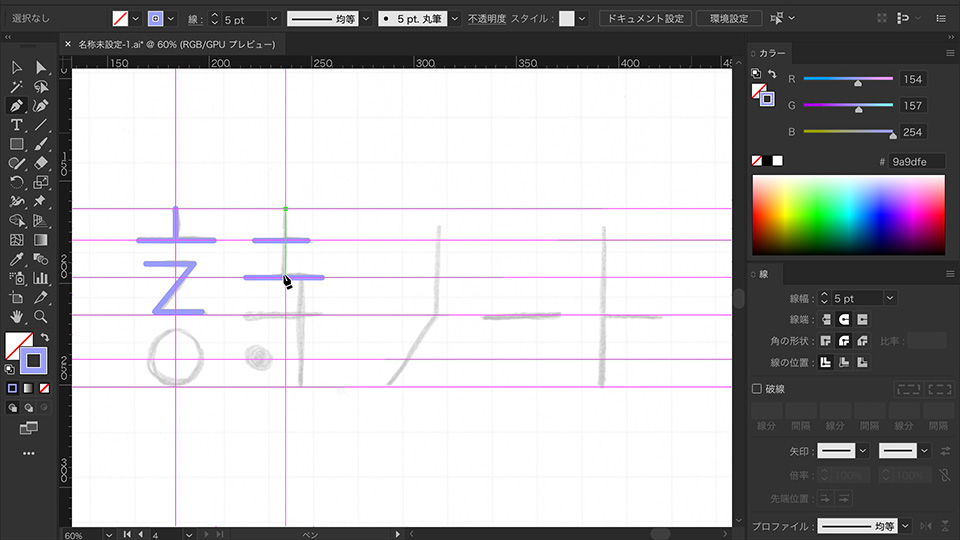This screenshot has height=540, width=960.
Task: Select the Hand tool
Action: (17, 317)
